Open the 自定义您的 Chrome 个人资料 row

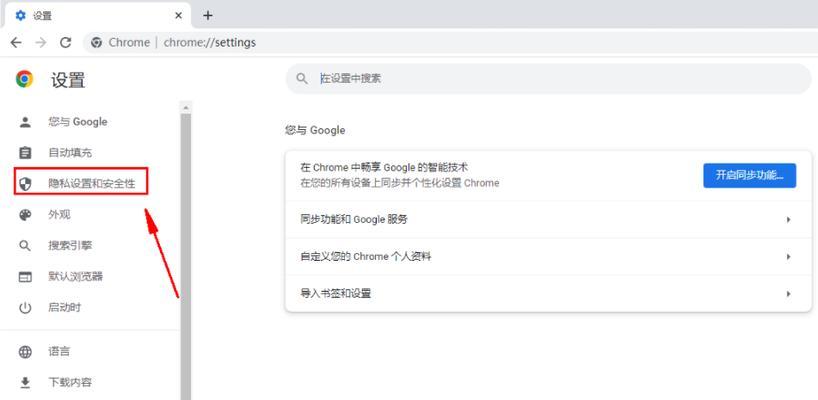pos(548,257)
